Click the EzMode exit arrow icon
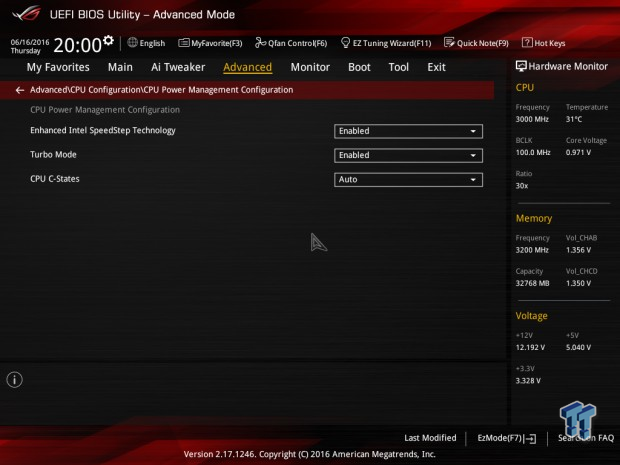Screen dimensions: 620x465 pos(531,438)
